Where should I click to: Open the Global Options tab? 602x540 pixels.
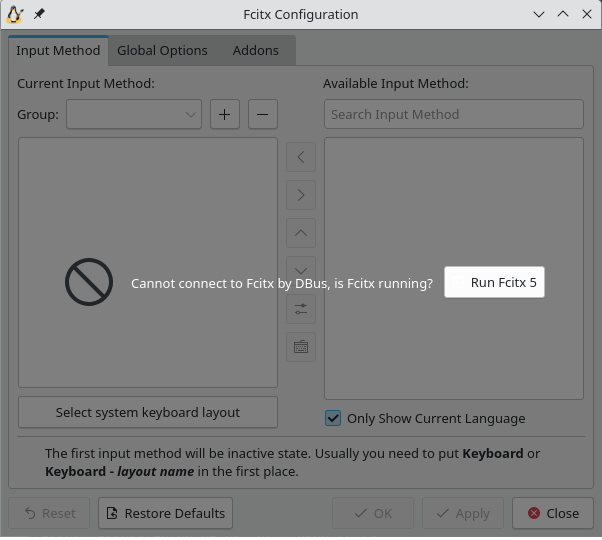(x=162, y=51)
